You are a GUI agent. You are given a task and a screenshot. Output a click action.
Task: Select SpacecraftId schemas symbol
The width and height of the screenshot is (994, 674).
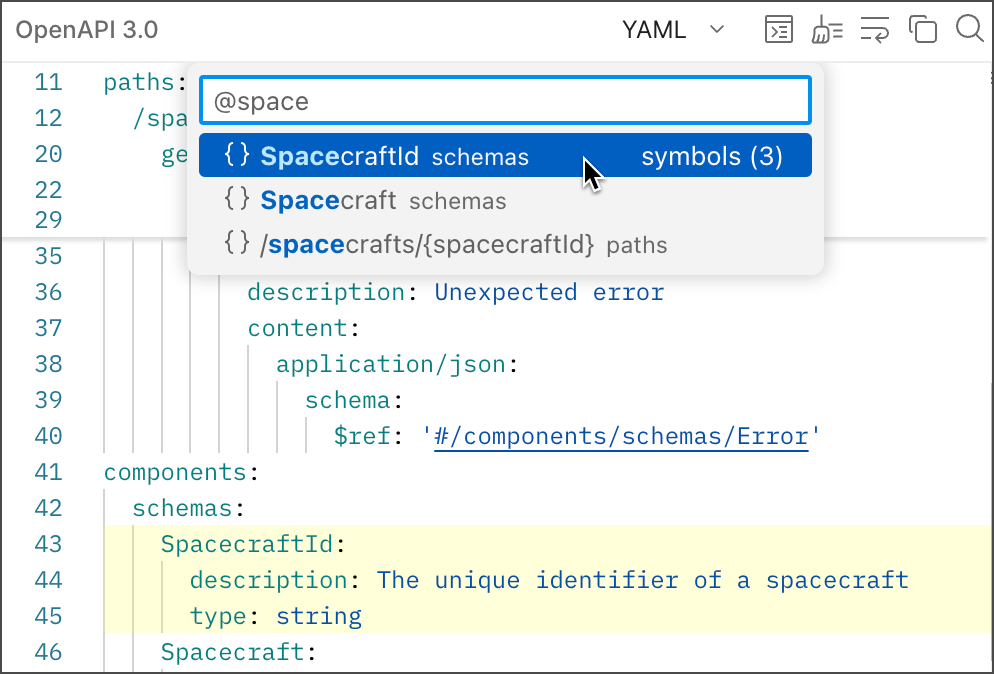pos(394,157)
